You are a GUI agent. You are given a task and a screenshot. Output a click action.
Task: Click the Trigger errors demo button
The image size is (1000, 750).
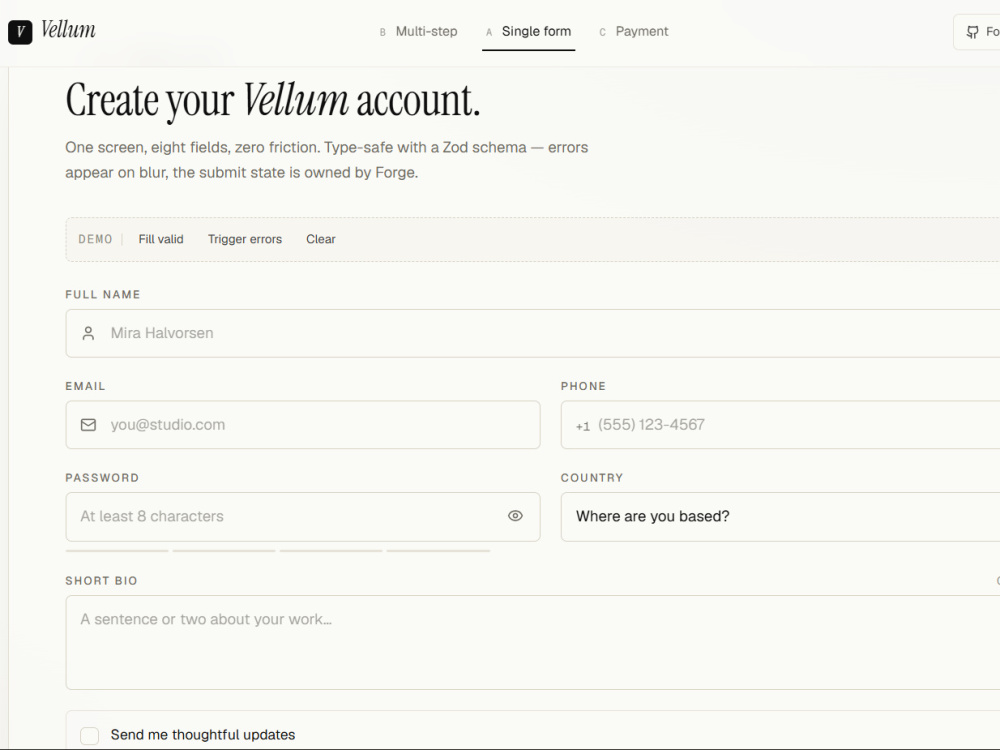pos(245,239)
